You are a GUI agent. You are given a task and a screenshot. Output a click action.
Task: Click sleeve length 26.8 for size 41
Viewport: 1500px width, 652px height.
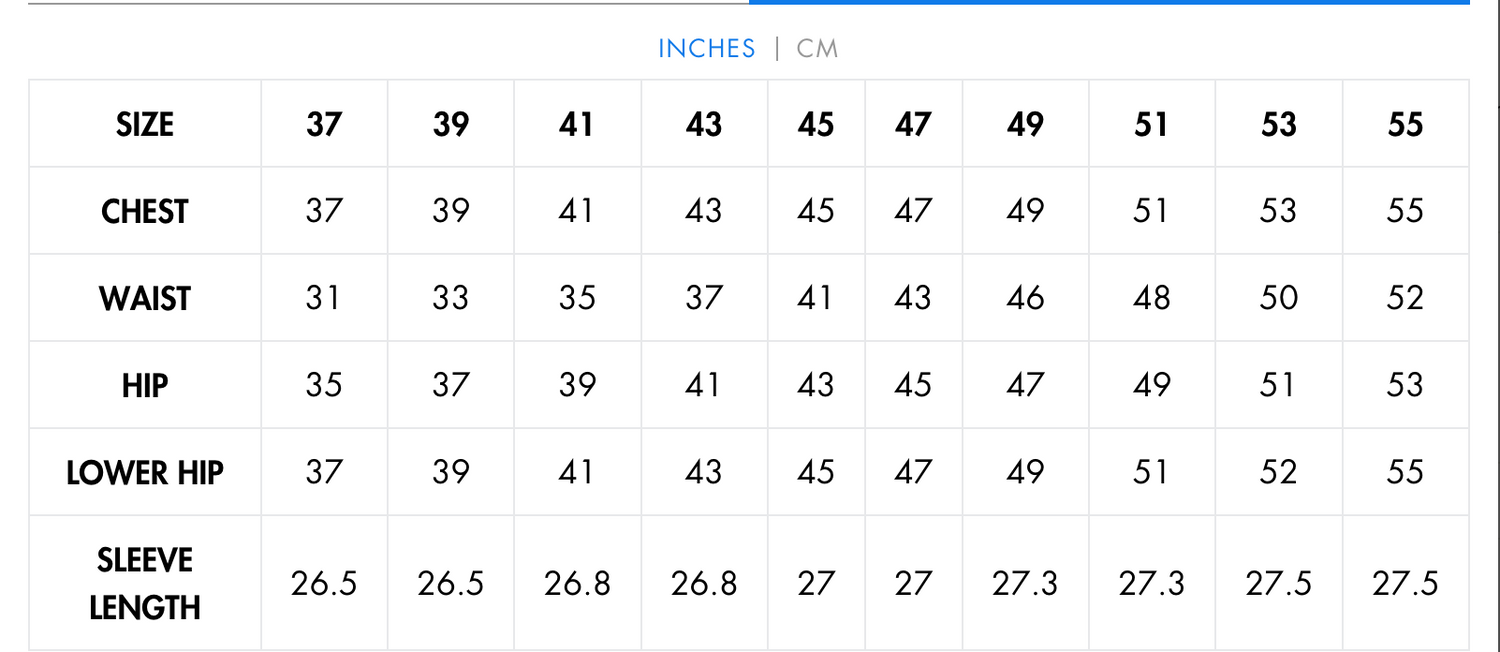[x=577, y=584]
